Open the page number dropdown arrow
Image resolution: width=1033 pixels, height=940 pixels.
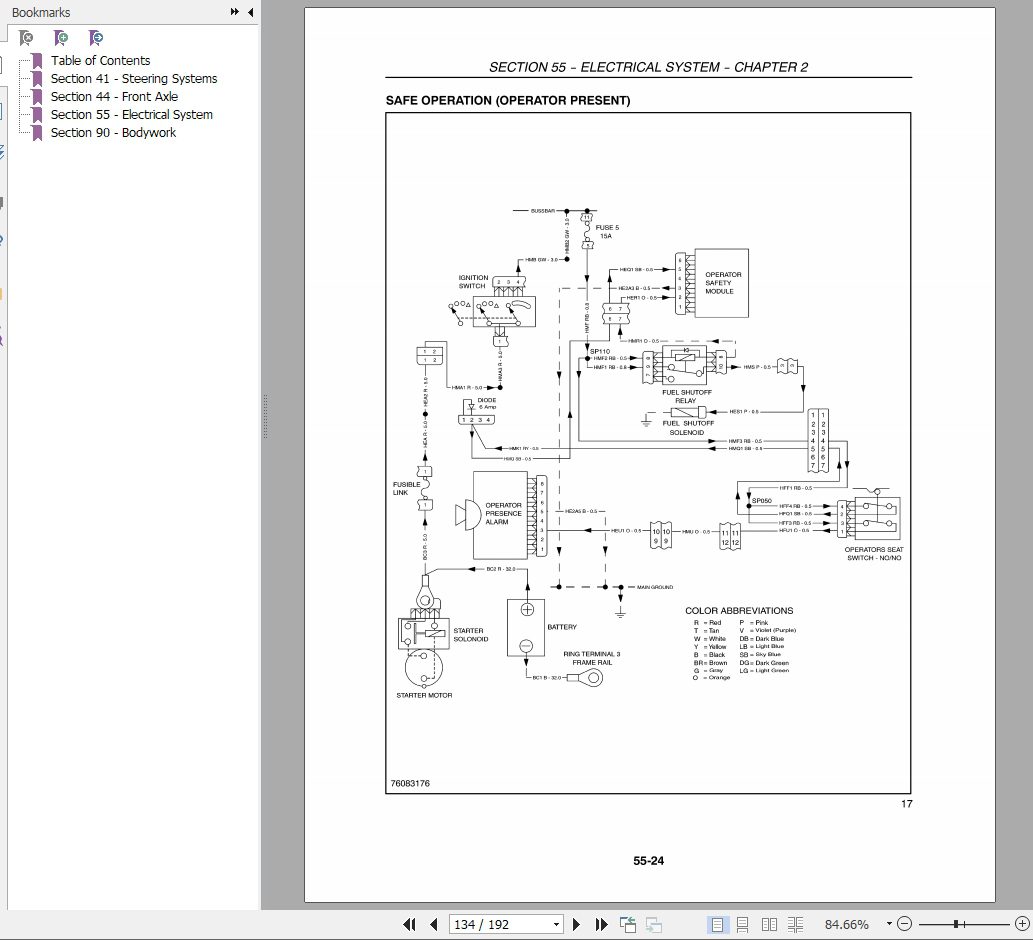pos(557,924)
